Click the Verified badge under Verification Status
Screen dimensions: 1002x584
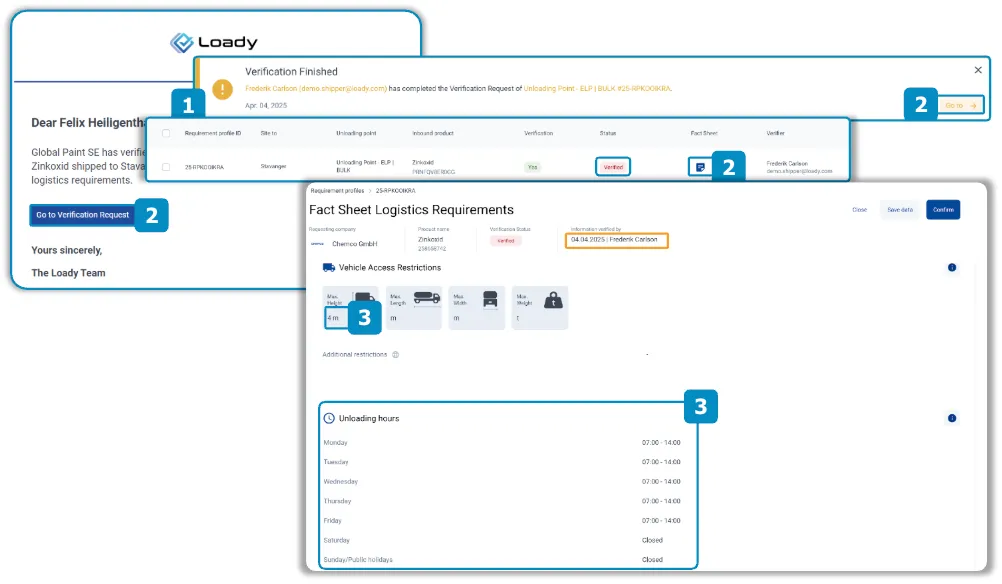(x=505, y=241)
